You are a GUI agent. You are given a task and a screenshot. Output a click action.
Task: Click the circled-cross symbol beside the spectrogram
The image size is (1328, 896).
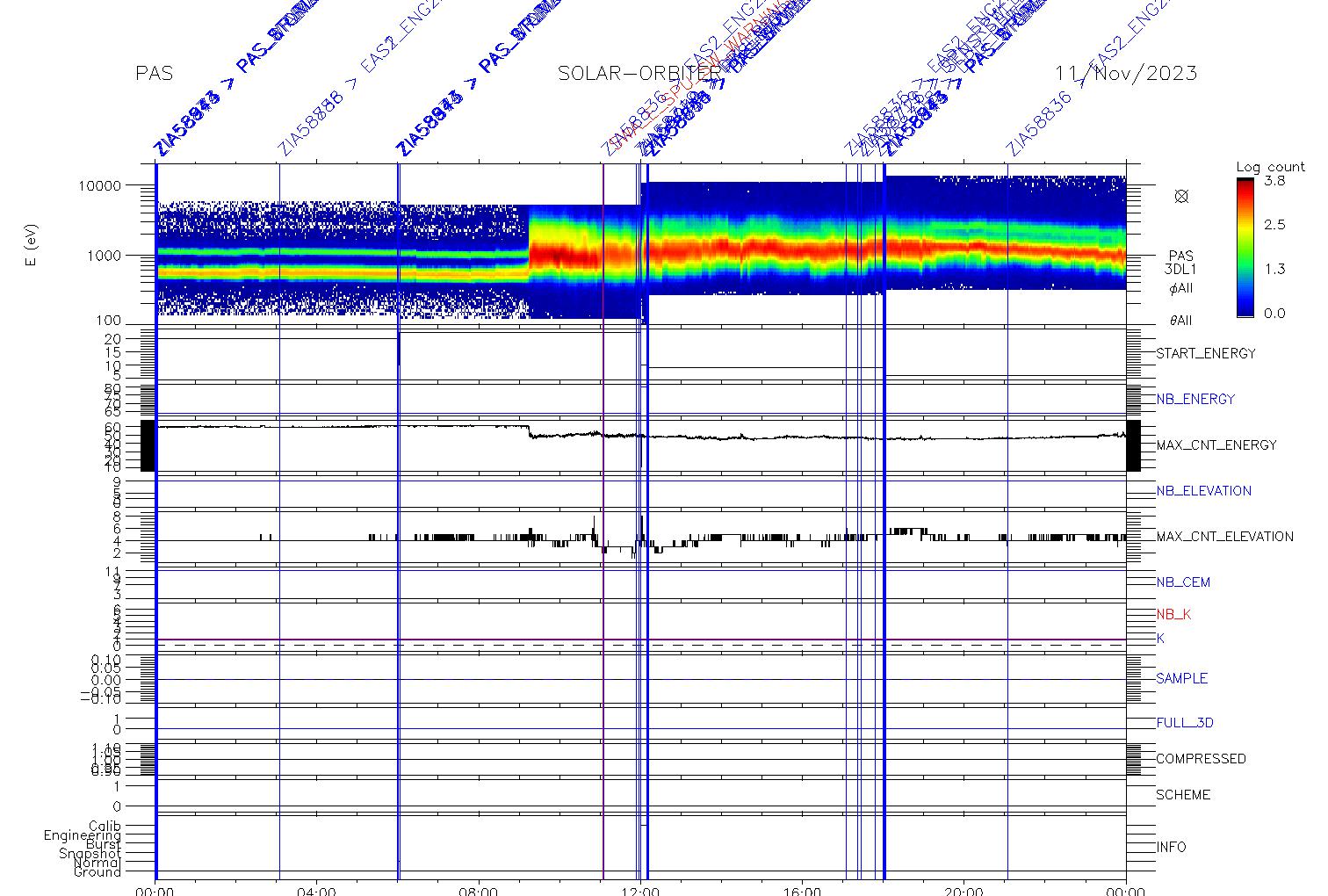(1181, 197)
